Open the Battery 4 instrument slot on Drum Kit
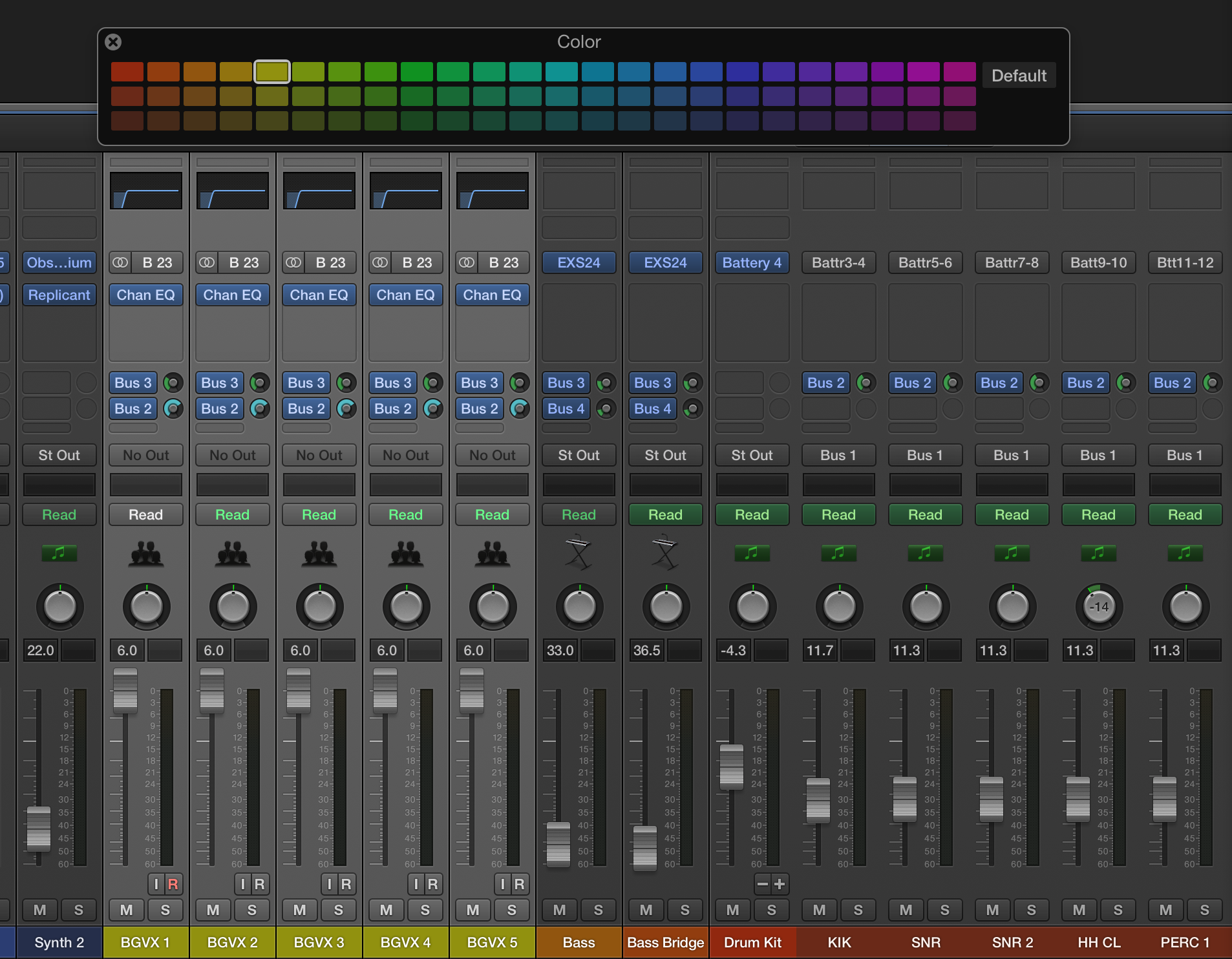Viewport: 1232px width, 959px height. (752, 262)
